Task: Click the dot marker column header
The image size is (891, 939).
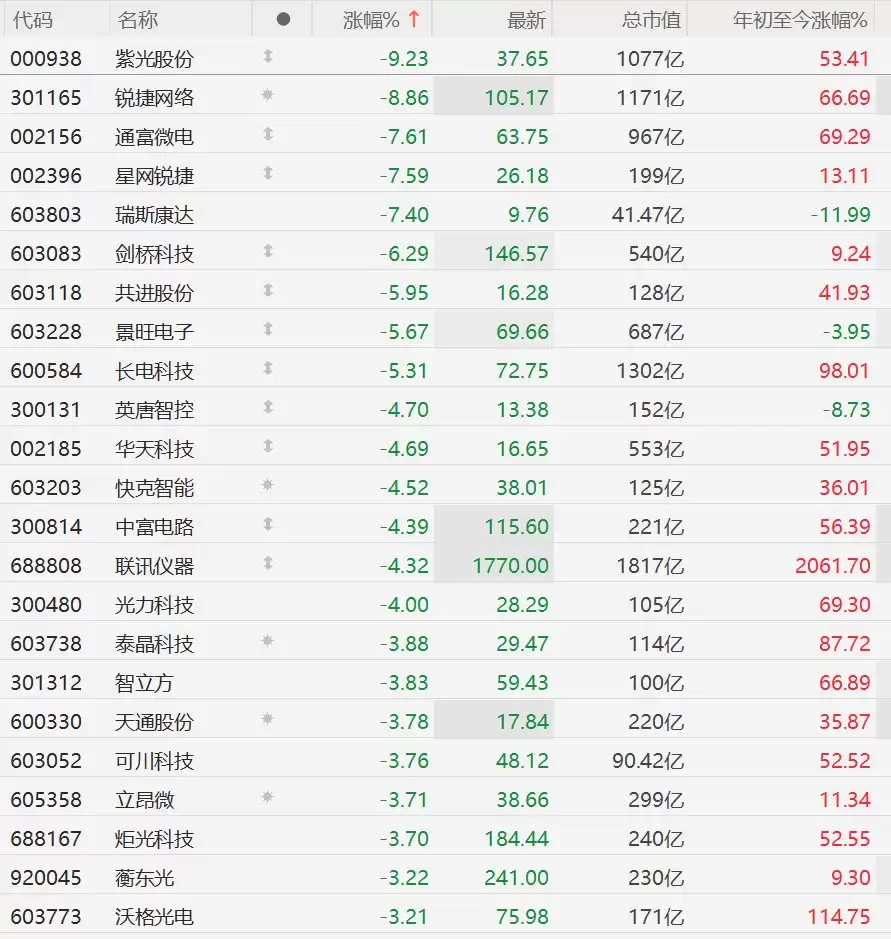Action: point(283,20)
